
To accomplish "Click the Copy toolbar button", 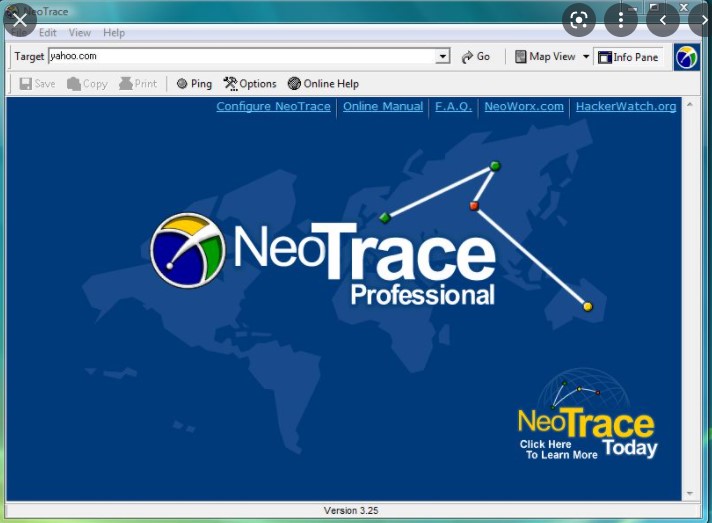I will pyautogui.click(x=87, y=84).
